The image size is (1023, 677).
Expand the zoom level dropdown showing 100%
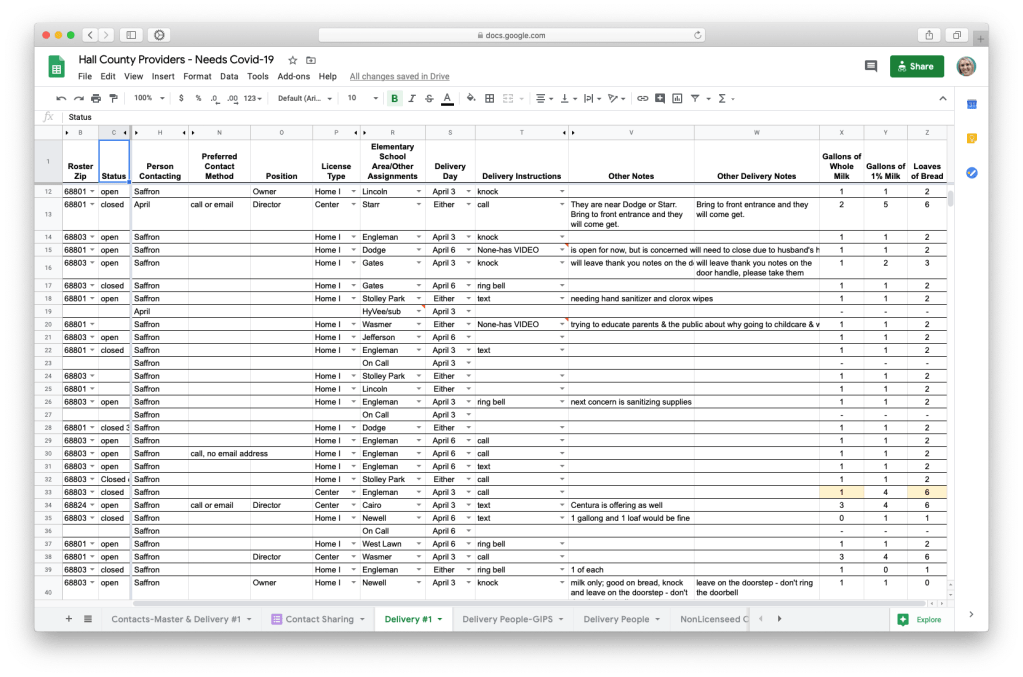pos(147,98)
